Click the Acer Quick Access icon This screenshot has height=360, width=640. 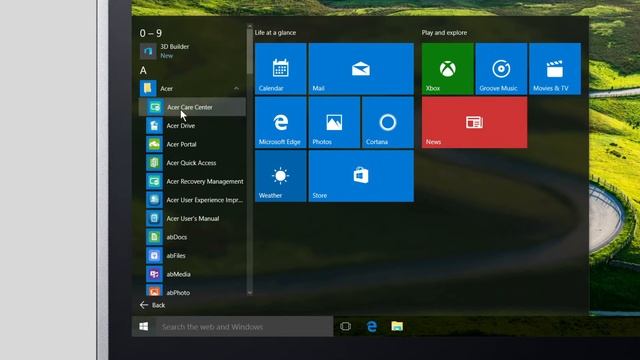point(154,163)
